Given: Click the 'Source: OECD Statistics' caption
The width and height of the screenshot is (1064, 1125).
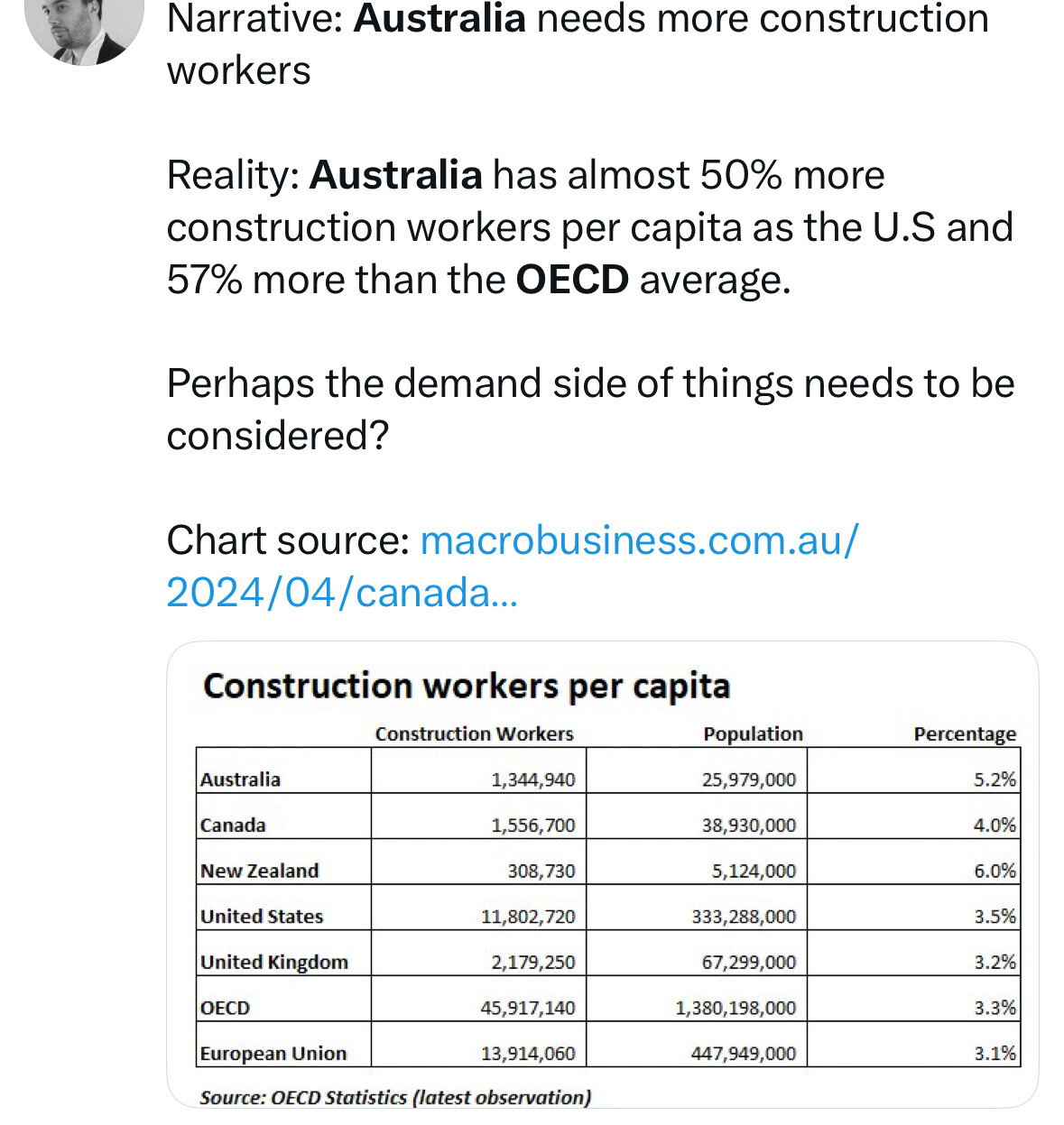Looking at the screenshot, I should pyautogui.click(x=395, y=1097).
